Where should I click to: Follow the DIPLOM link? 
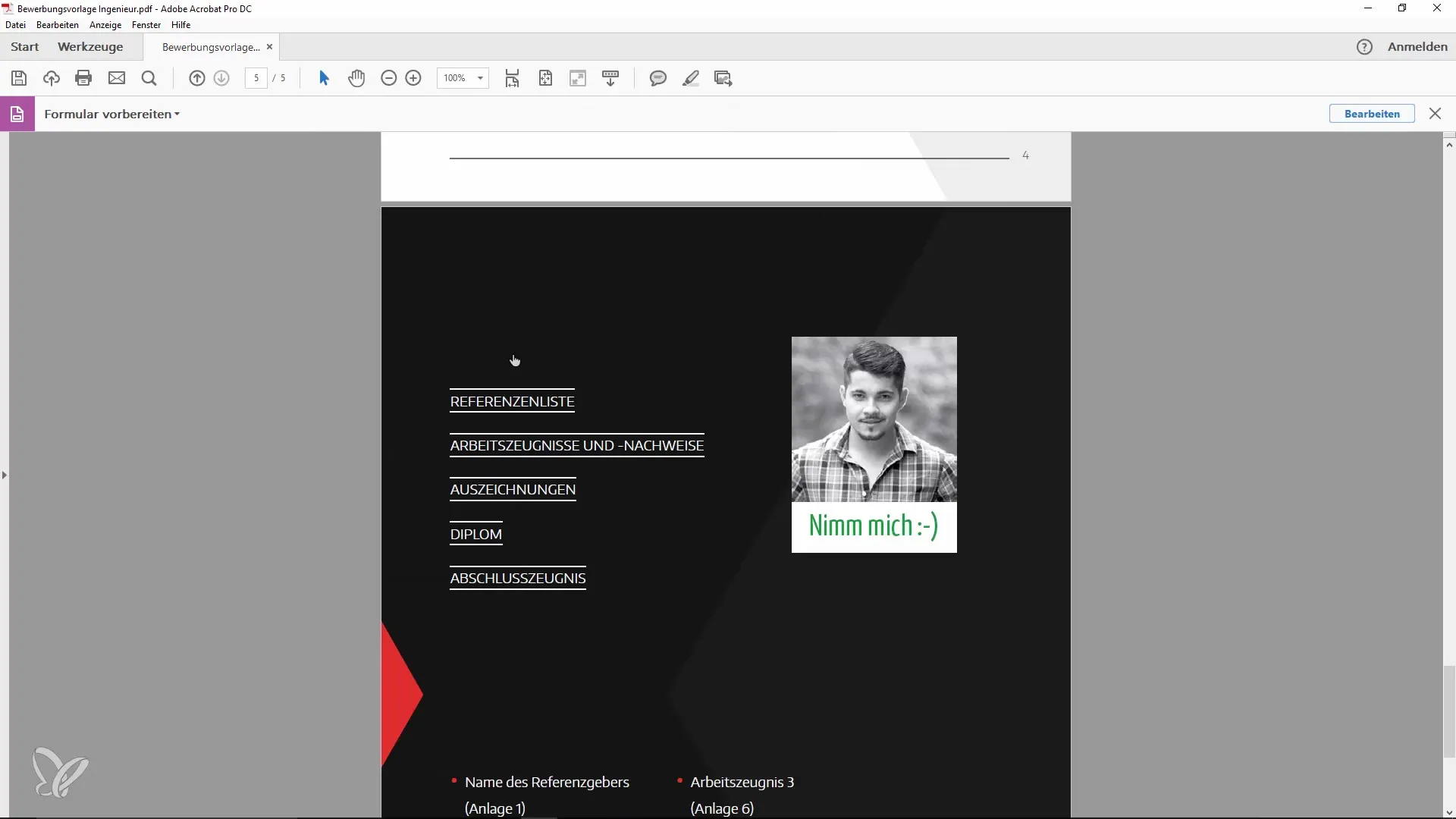coord(476,534)
